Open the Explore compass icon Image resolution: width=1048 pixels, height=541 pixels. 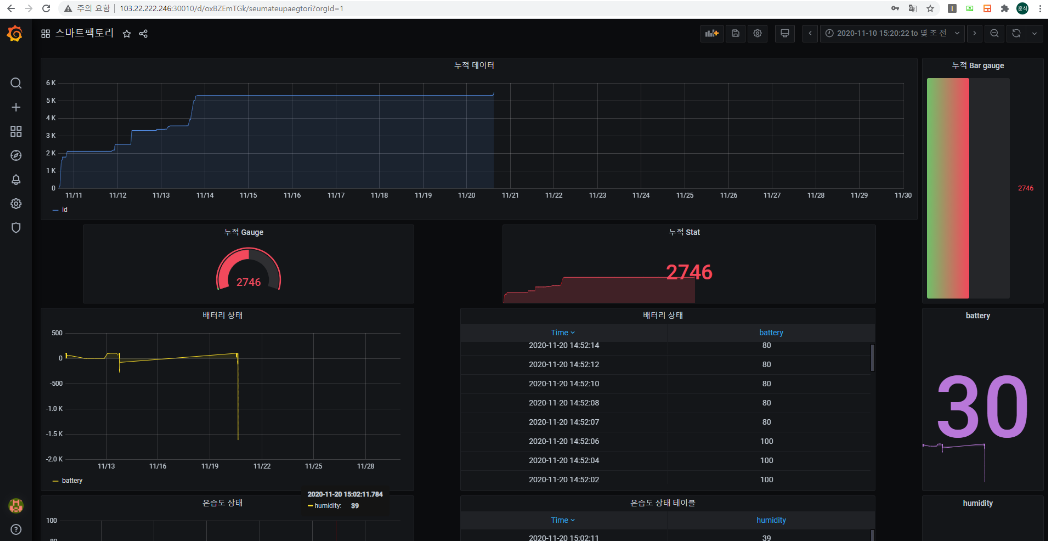click(16, 155)
